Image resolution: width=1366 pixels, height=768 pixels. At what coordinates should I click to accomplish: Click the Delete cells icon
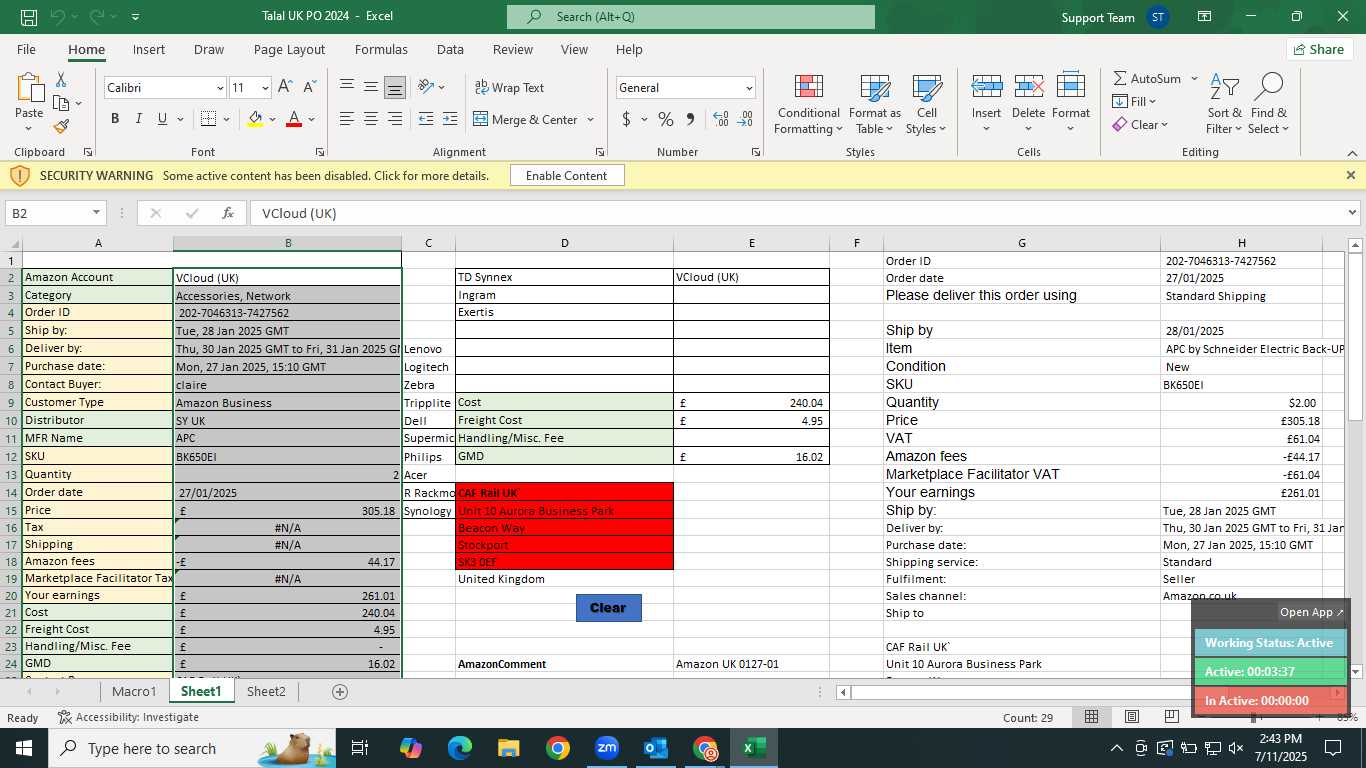pyautogui.click(x=1028, y=87)
